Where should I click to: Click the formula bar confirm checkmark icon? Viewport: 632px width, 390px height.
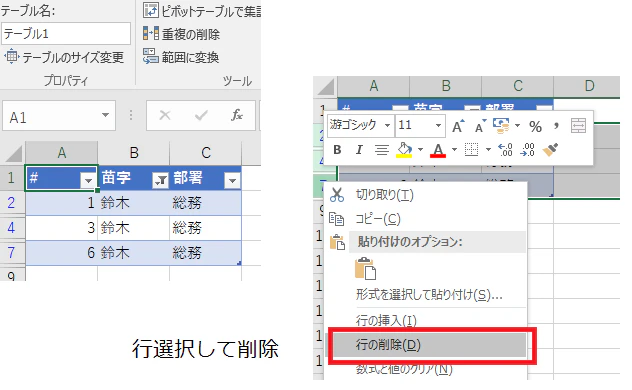coord(201,116)
